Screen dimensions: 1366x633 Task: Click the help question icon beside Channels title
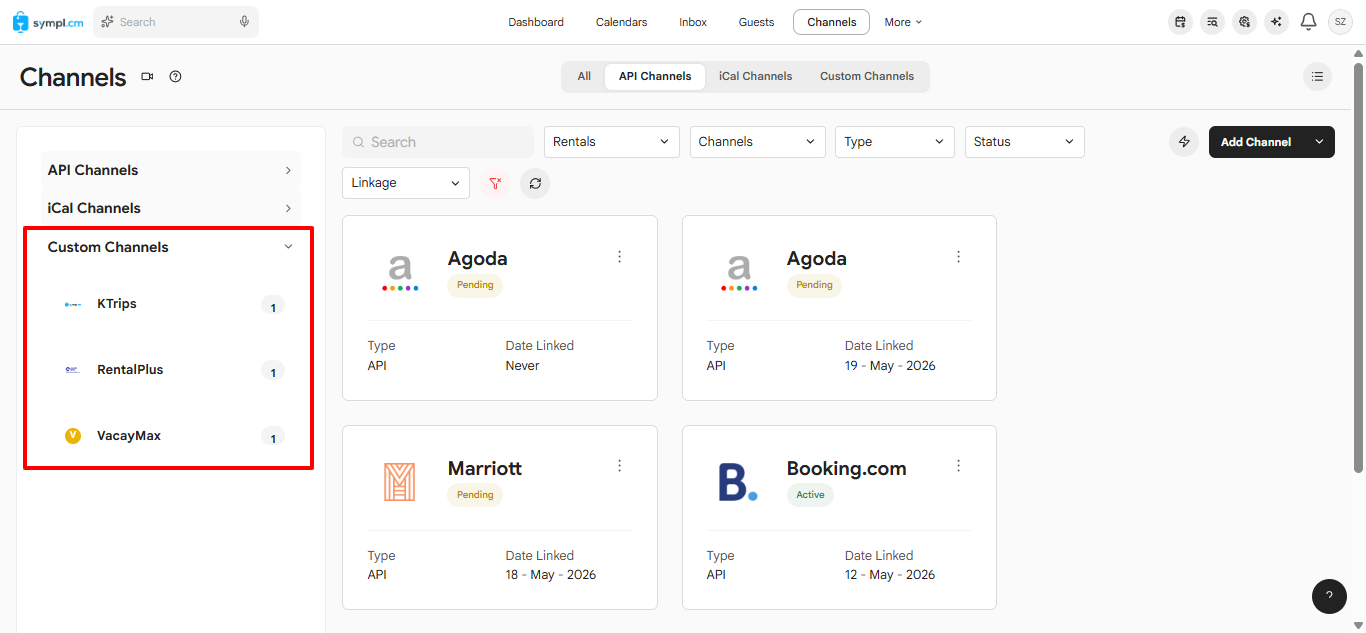(176, 77)
